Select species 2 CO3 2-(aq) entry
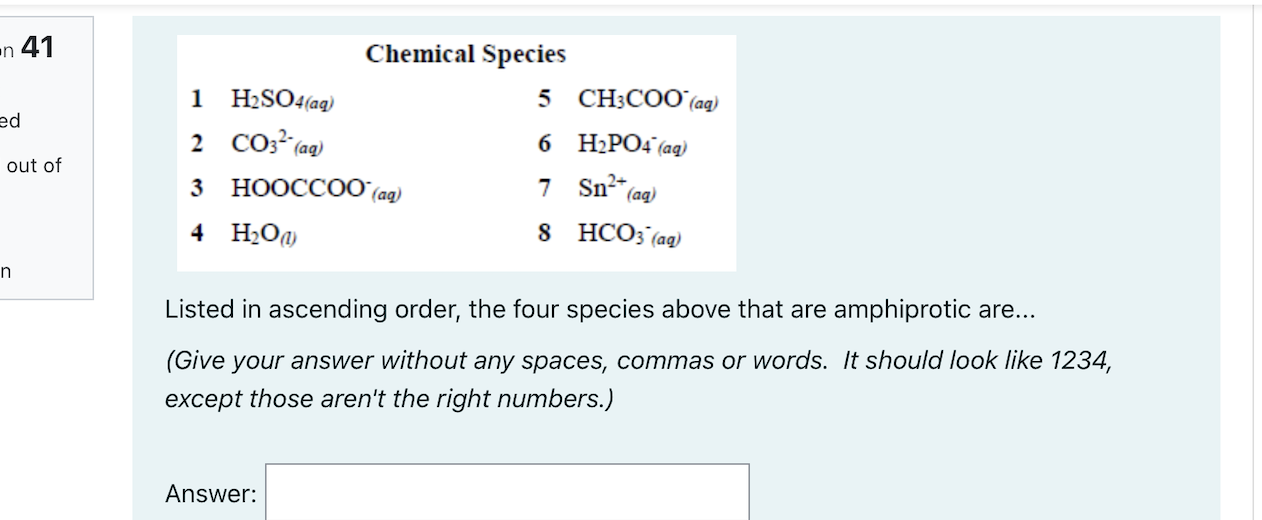 click(257, 144)
